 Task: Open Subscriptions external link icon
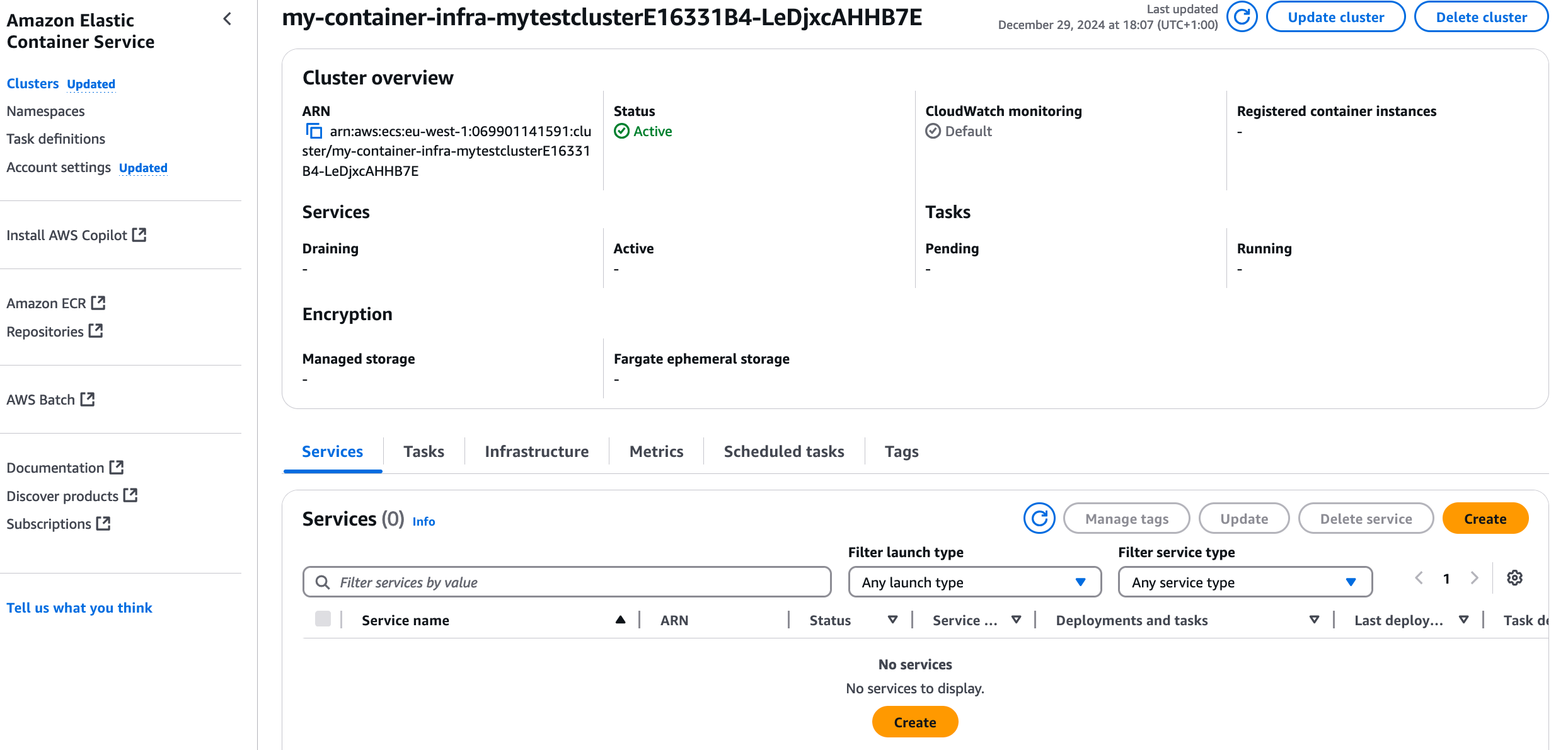pos(103,523)
